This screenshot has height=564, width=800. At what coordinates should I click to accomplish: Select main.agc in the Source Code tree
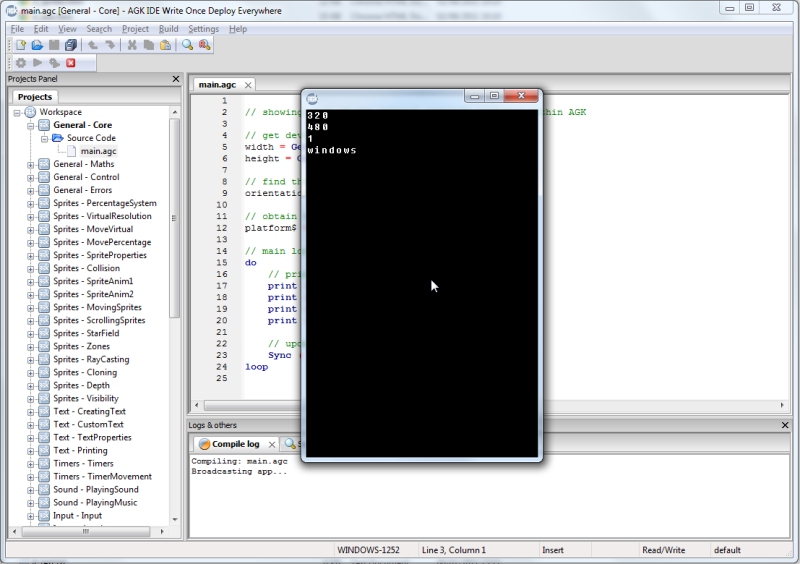pyautogui.click(x=98, y=151)
